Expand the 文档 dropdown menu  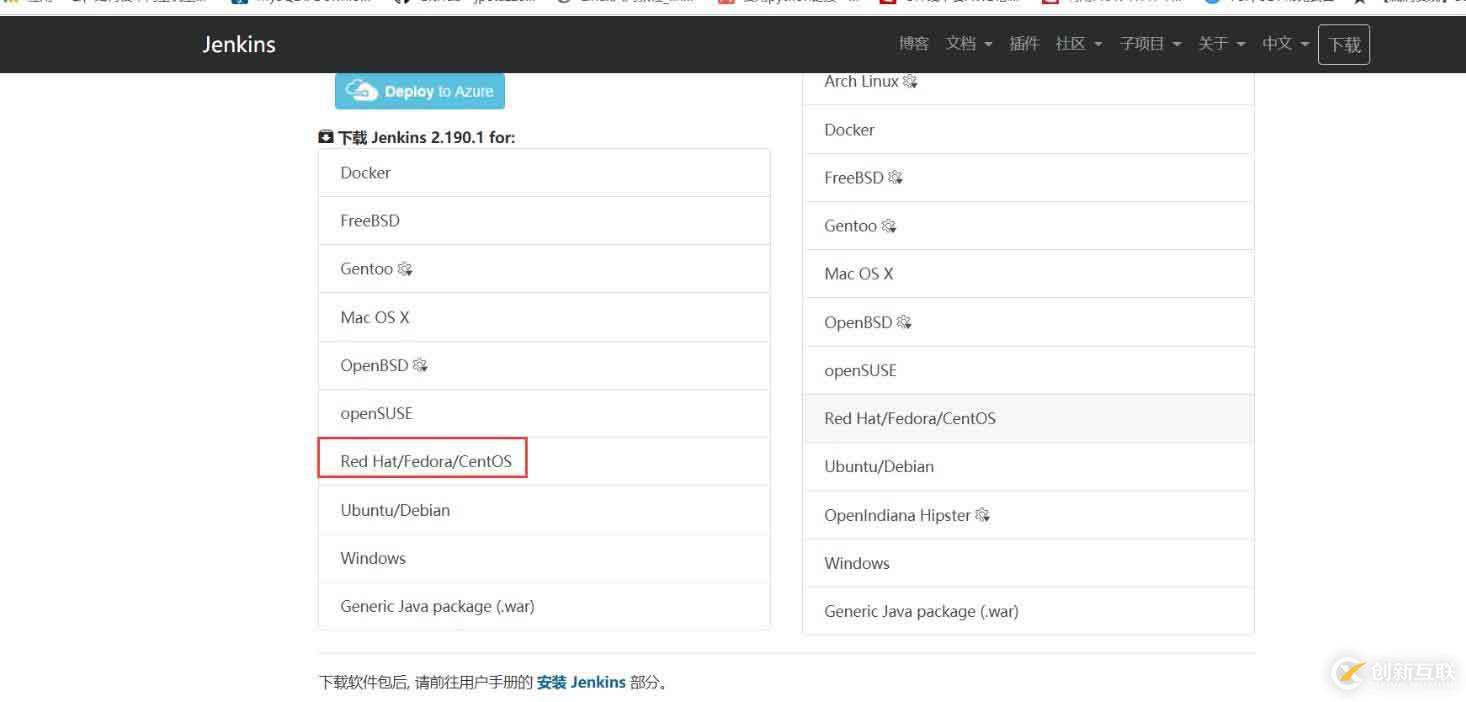coord(969,44)
